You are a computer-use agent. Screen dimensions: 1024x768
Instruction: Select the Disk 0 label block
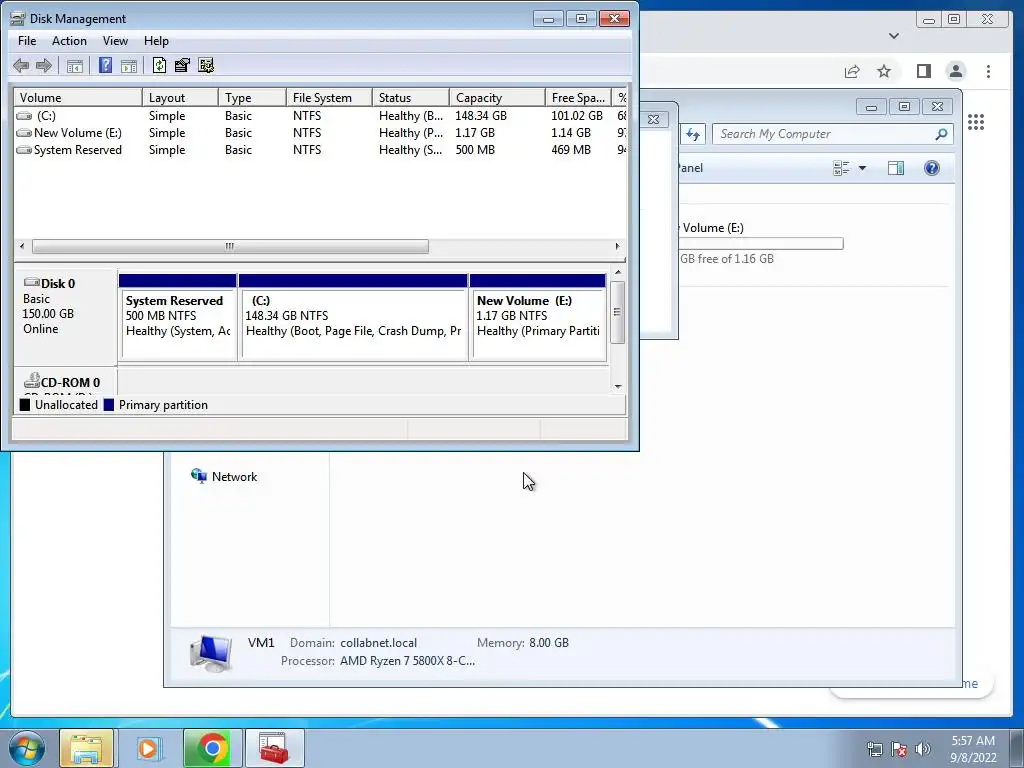click(x=65, y=316)
